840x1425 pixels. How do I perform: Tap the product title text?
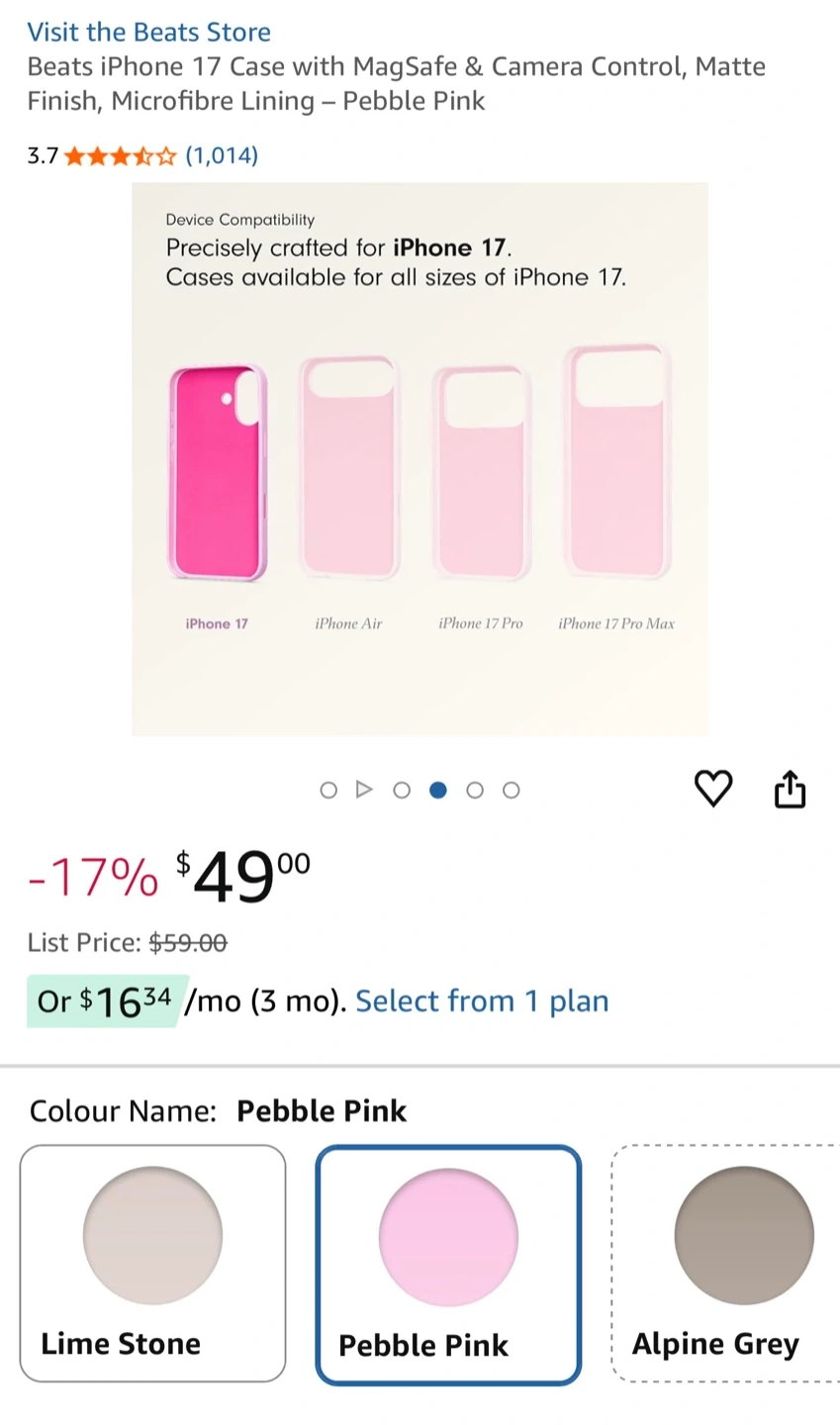[396, 83]
